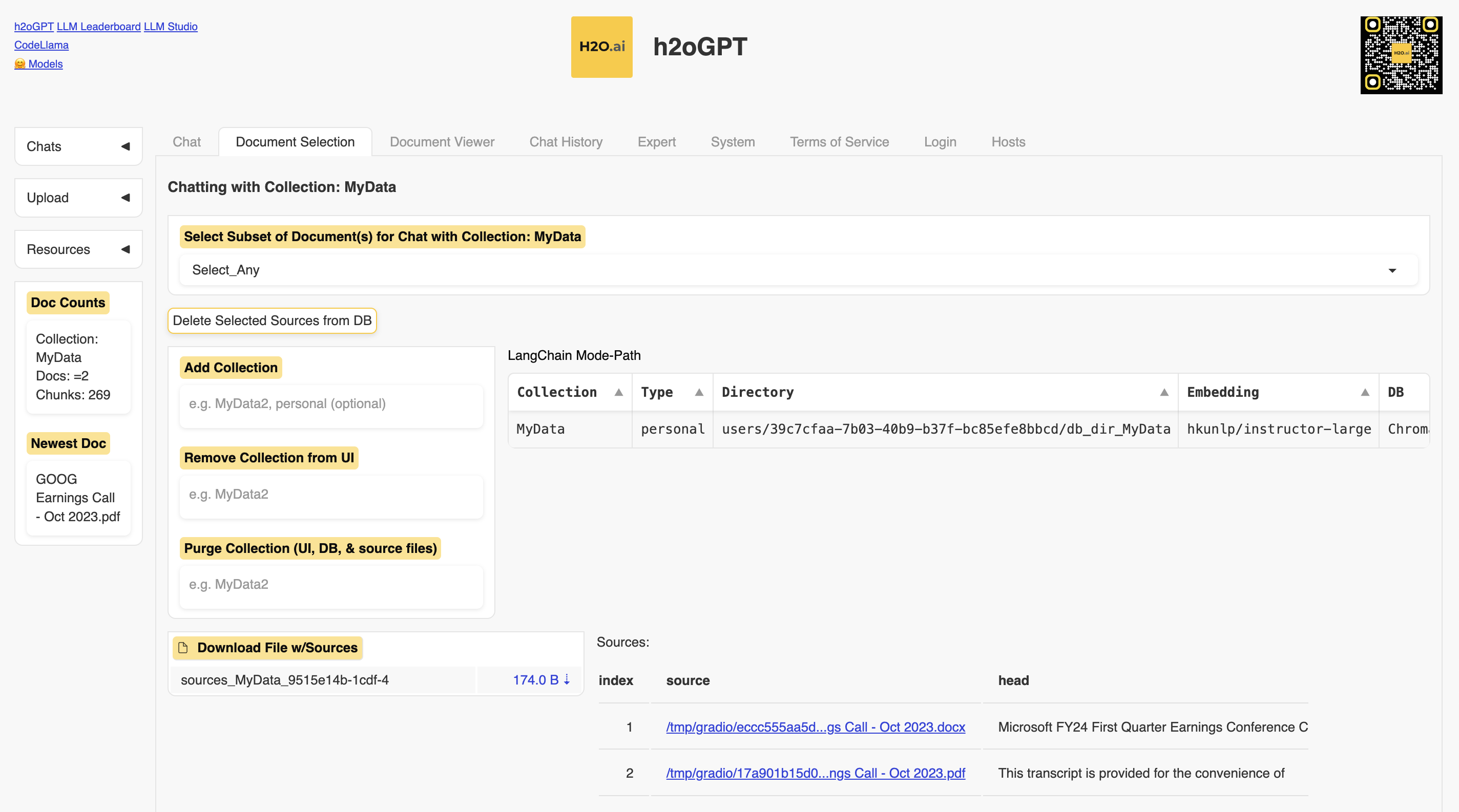The height and width of the screenshot is (812, 1459).
Task: Click the Doc Counts collection info box
Action: (78, 367)
